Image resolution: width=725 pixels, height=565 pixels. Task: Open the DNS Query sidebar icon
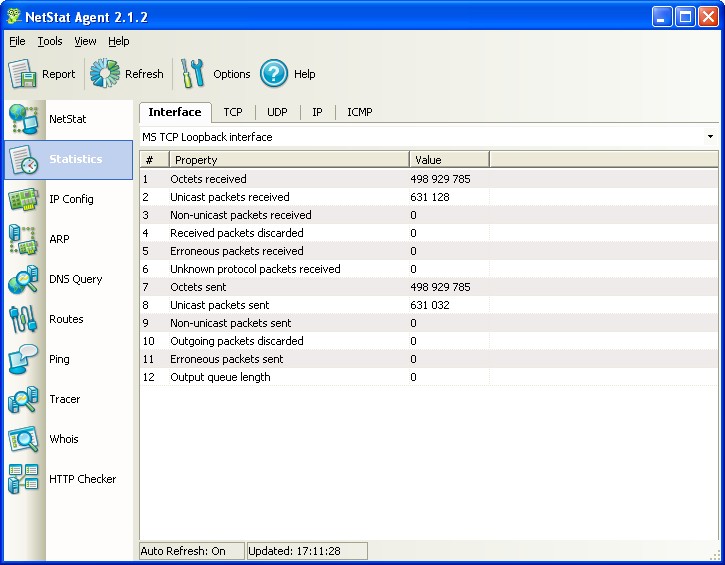coord(23,279)
